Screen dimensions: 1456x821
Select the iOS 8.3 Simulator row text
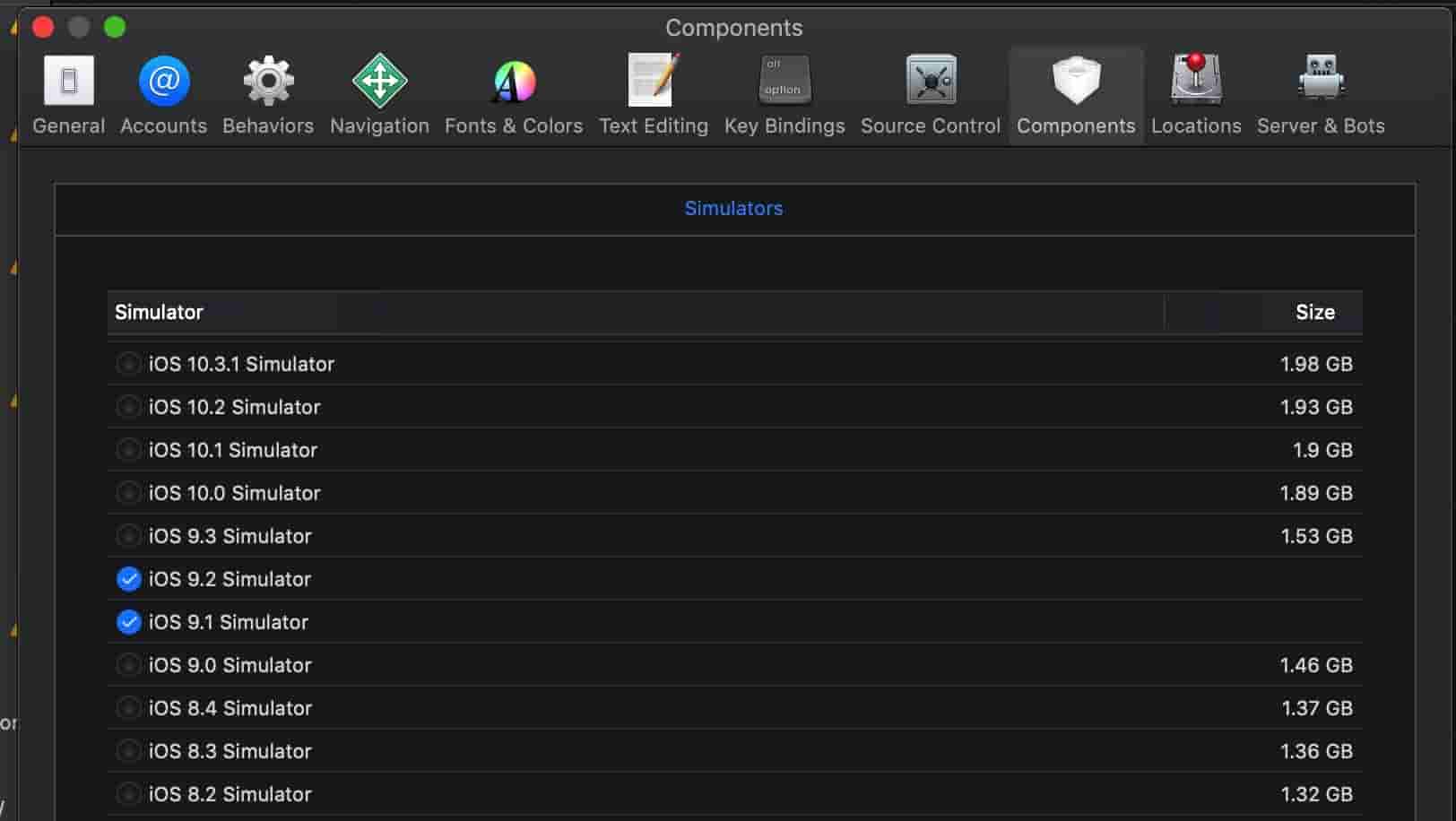tap(230, 751)
